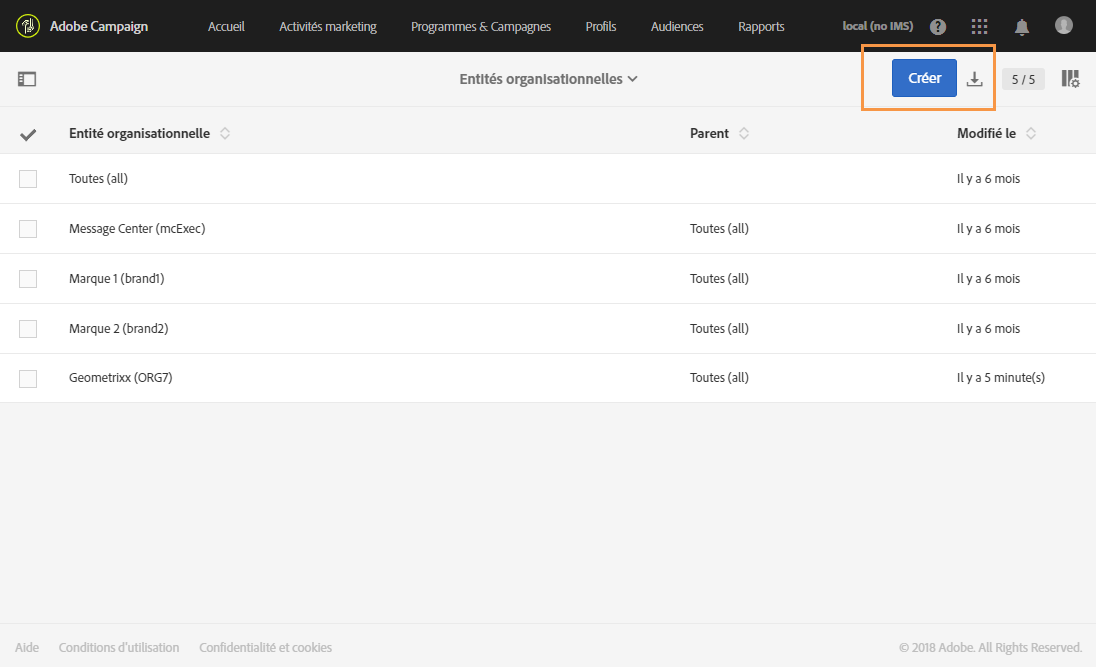Open the Geometrixx (ORG7) row

coord(548,378)
